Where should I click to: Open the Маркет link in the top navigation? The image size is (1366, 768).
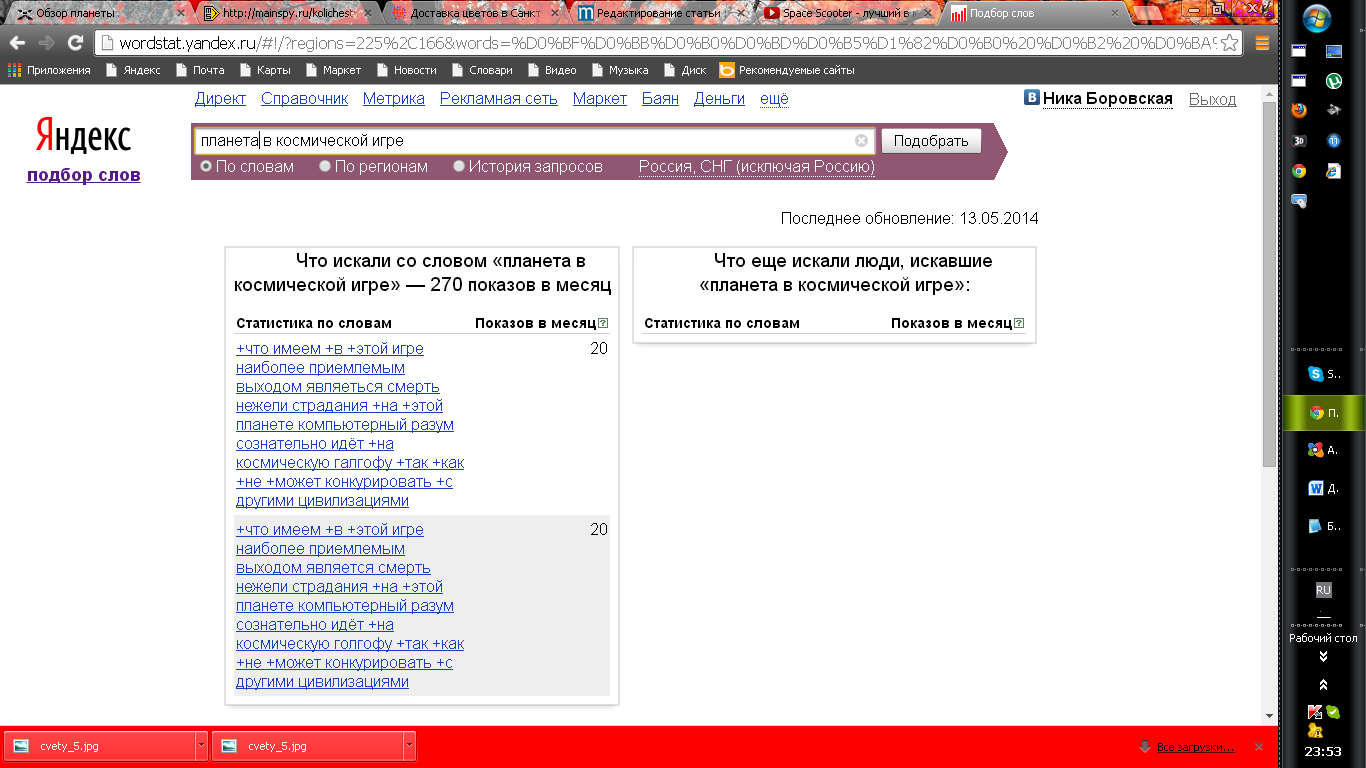(x=600, y=98)
